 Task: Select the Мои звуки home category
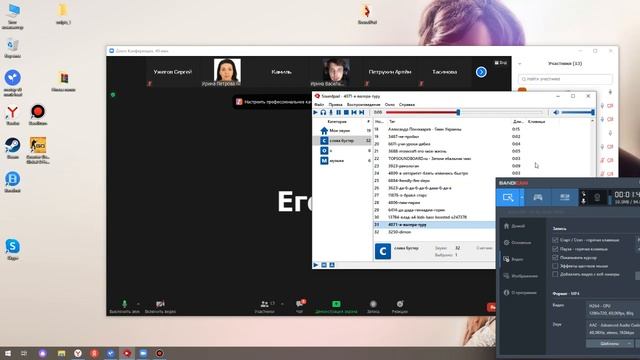pyautogui.click(x=342, y=131)
